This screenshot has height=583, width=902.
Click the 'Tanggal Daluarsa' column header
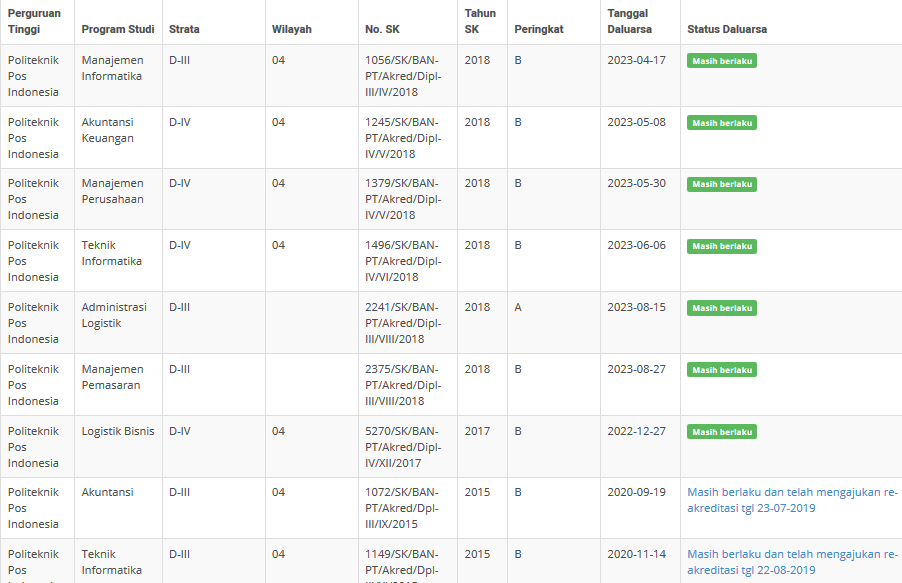(x=630, y=21)
